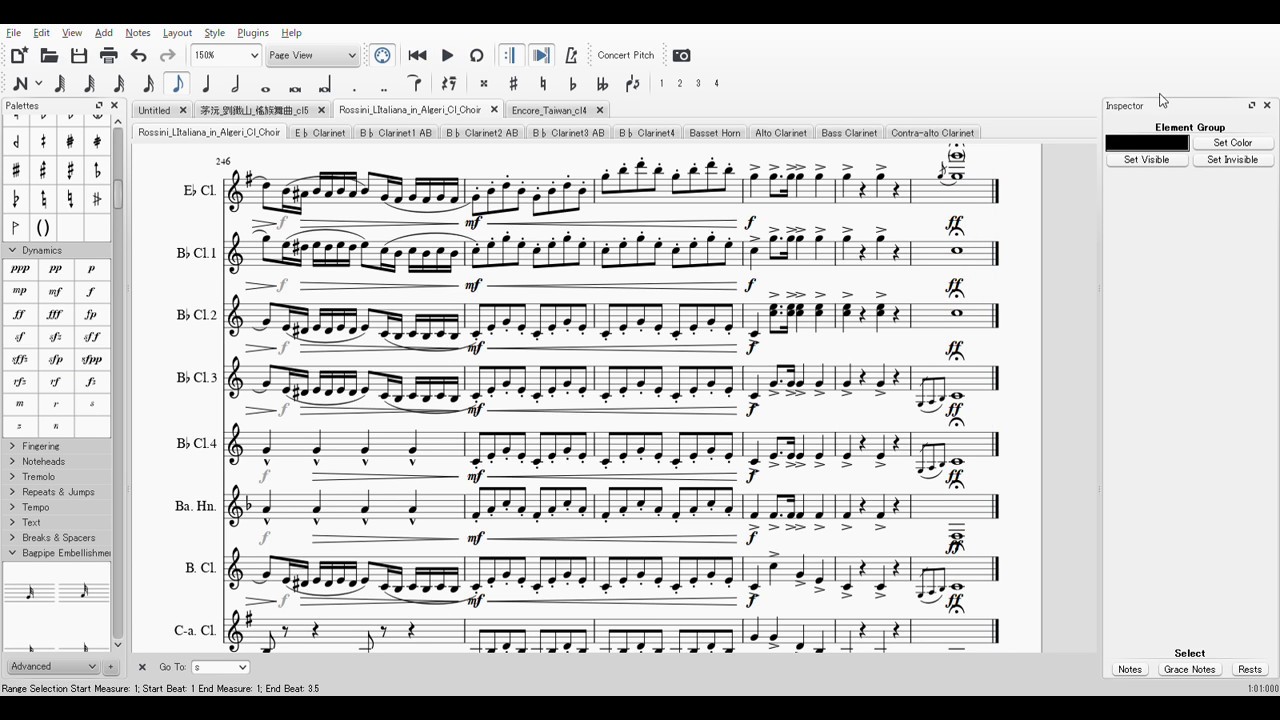The image size is (1280, 720).
Task: Collapse the Dynamics palette
Action: (13, 250)
